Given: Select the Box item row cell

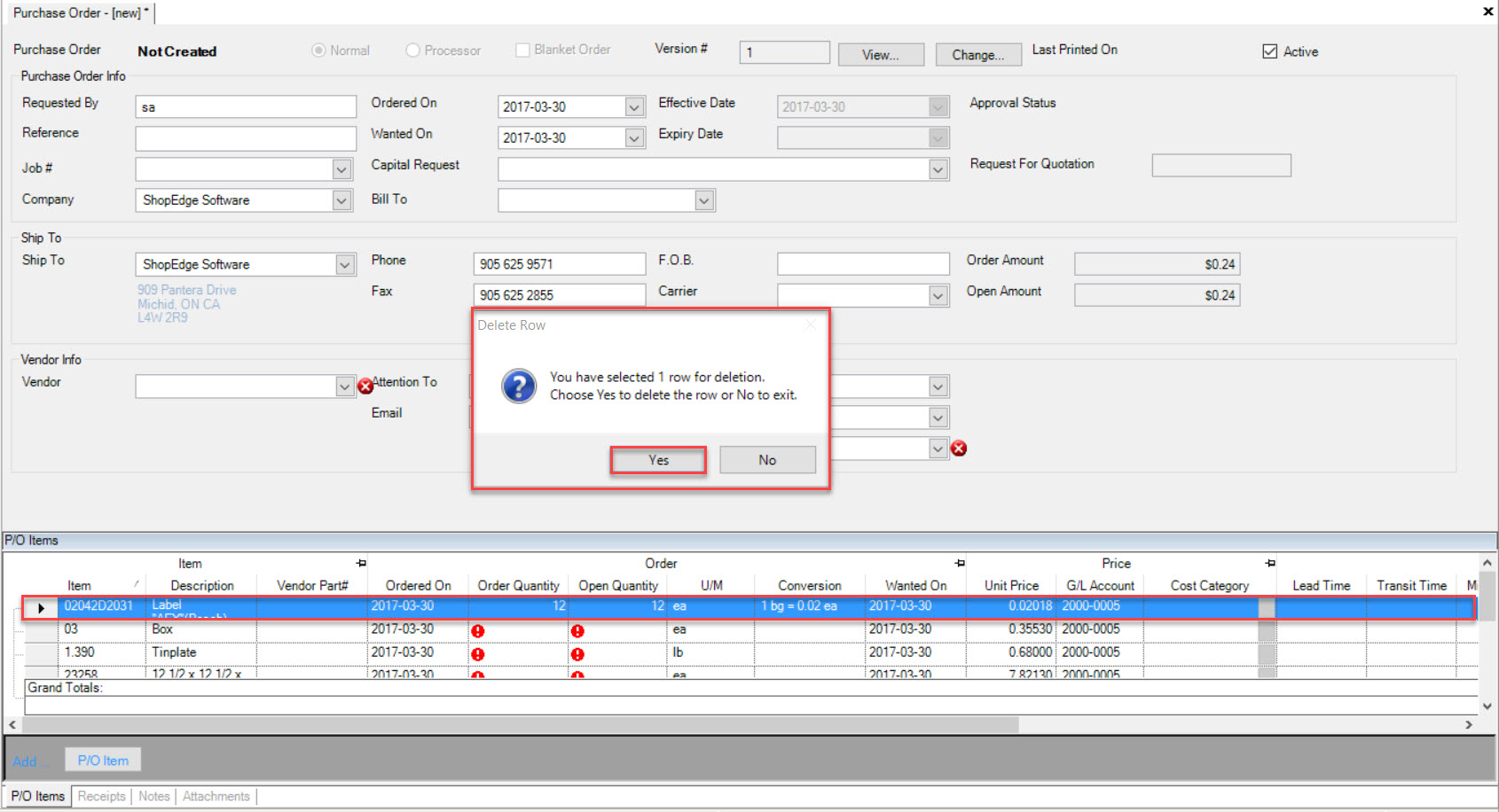Looking at the screenshot, I should 102,629.
